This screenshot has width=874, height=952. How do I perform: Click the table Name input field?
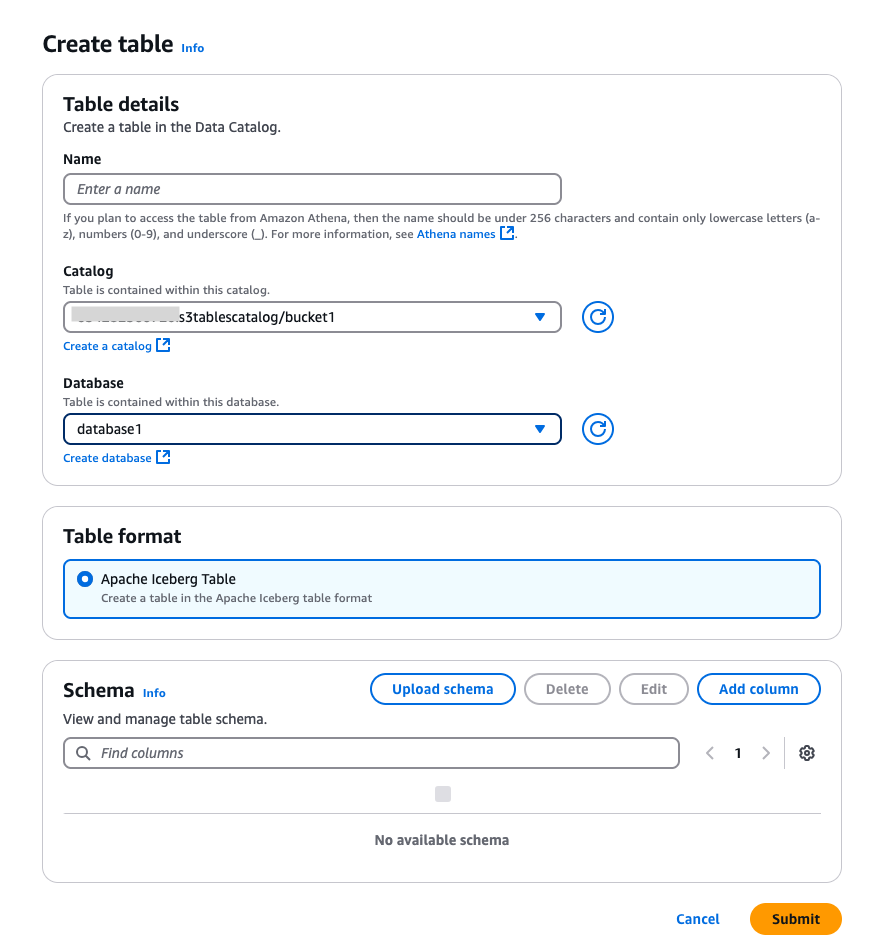point(312,189)
